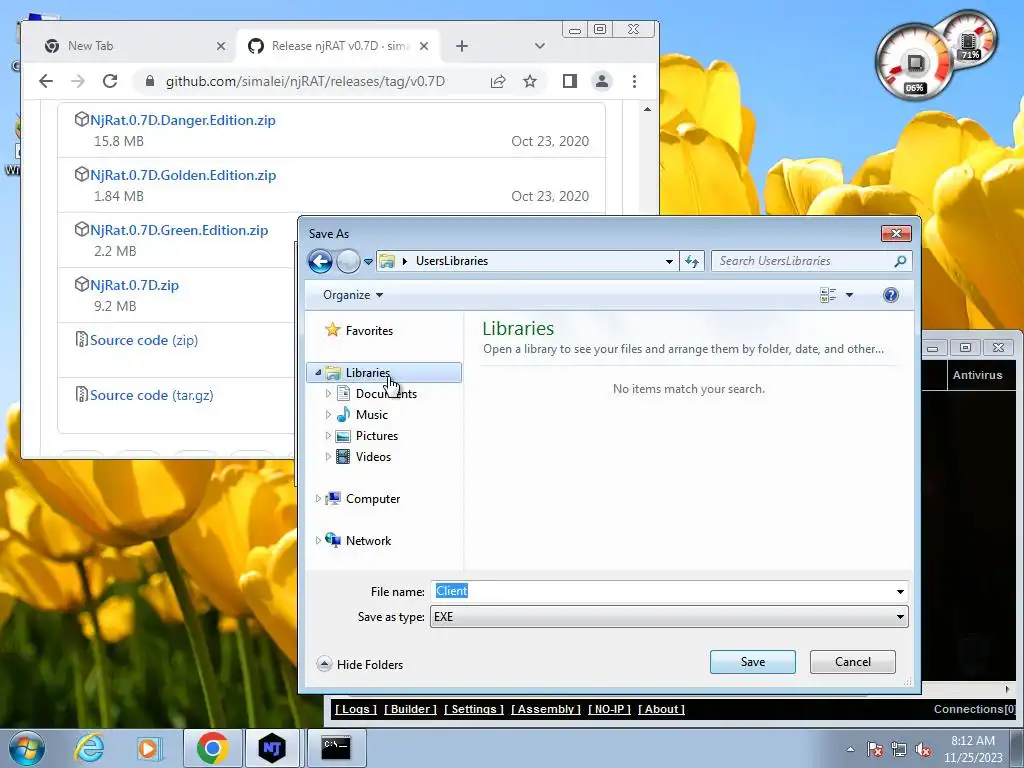Expand the Pictures library node
This screenshot has height=768, width=1024.
328,436
